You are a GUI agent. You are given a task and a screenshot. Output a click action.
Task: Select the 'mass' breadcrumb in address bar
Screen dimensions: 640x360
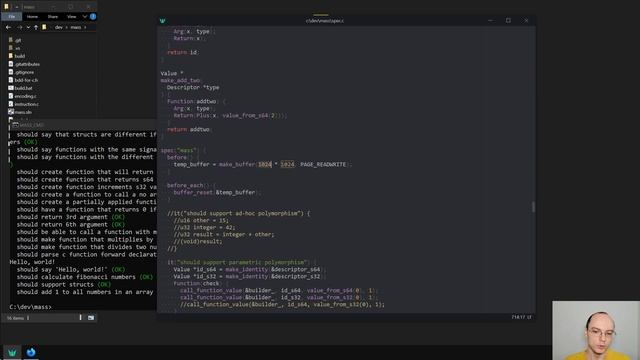pos(76,27)
